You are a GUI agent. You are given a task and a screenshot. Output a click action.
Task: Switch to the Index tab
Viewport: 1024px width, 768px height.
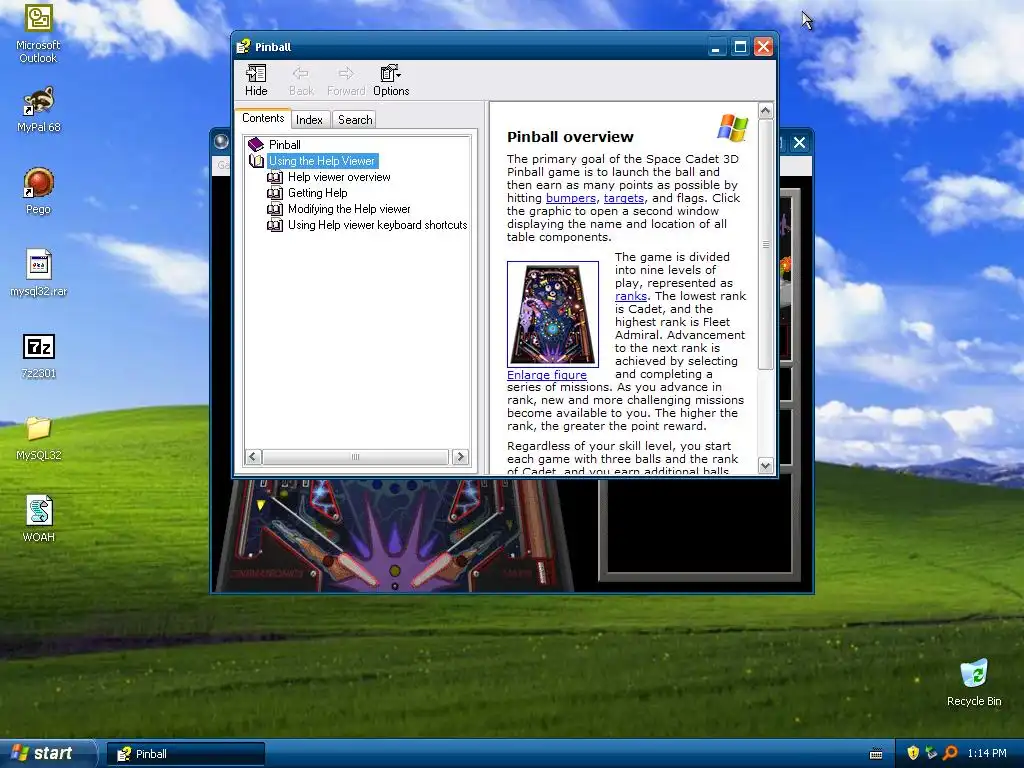click(309, 120)
